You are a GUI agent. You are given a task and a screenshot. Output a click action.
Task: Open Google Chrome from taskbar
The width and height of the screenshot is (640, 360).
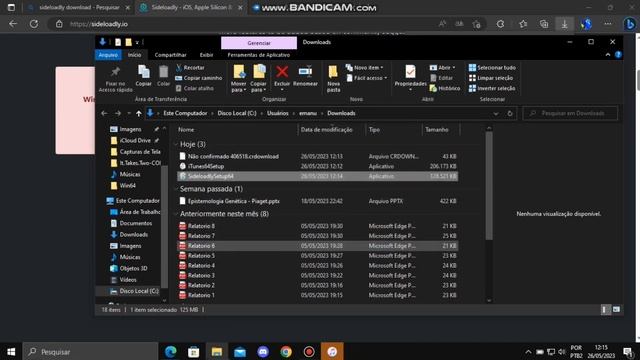(286, 351)
